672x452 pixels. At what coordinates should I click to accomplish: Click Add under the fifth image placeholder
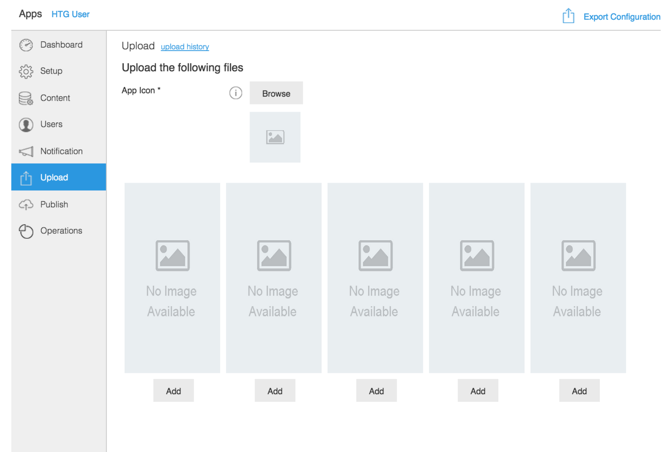[x=579, y=391]
